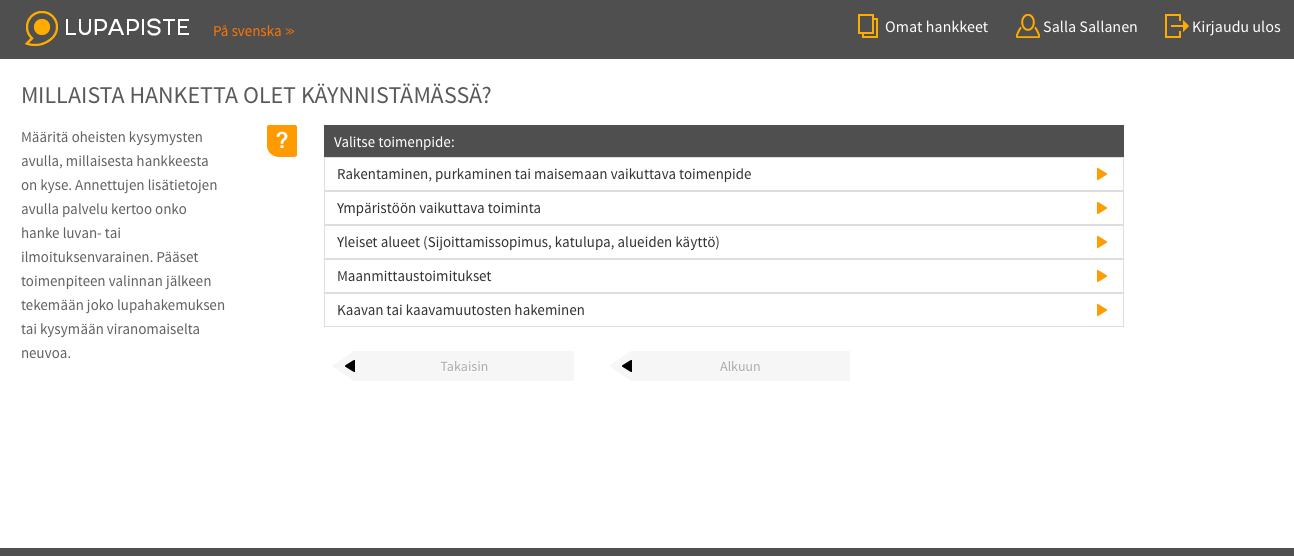Expand arrow on Ympäristöön vaikuttava toiminta row
The width and height of the screenshot is (1294, 556).
(x=1102, y=208)
